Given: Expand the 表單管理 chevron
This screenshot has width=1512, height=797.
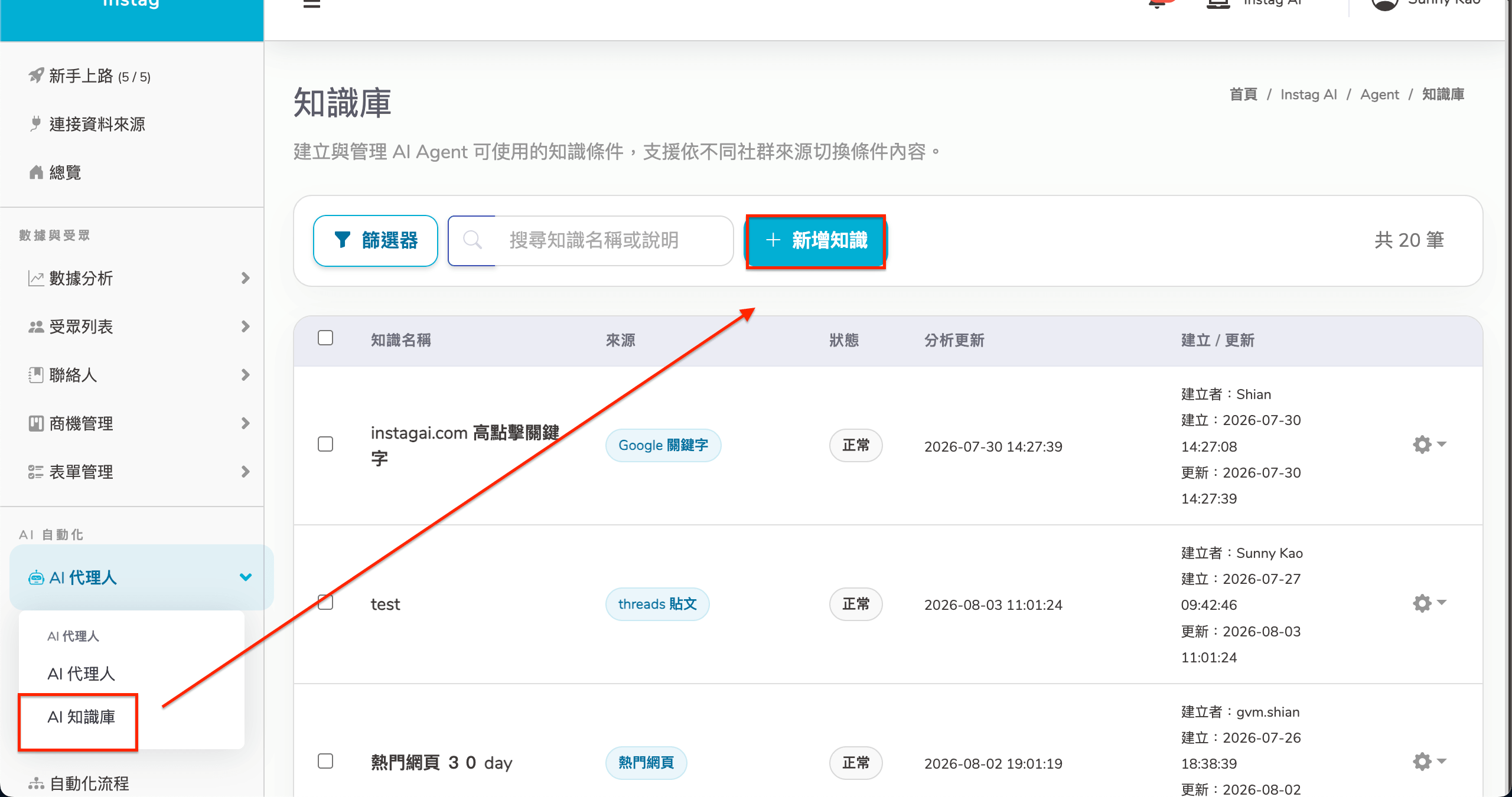Looking at the screenshot, I should point(246,472).
